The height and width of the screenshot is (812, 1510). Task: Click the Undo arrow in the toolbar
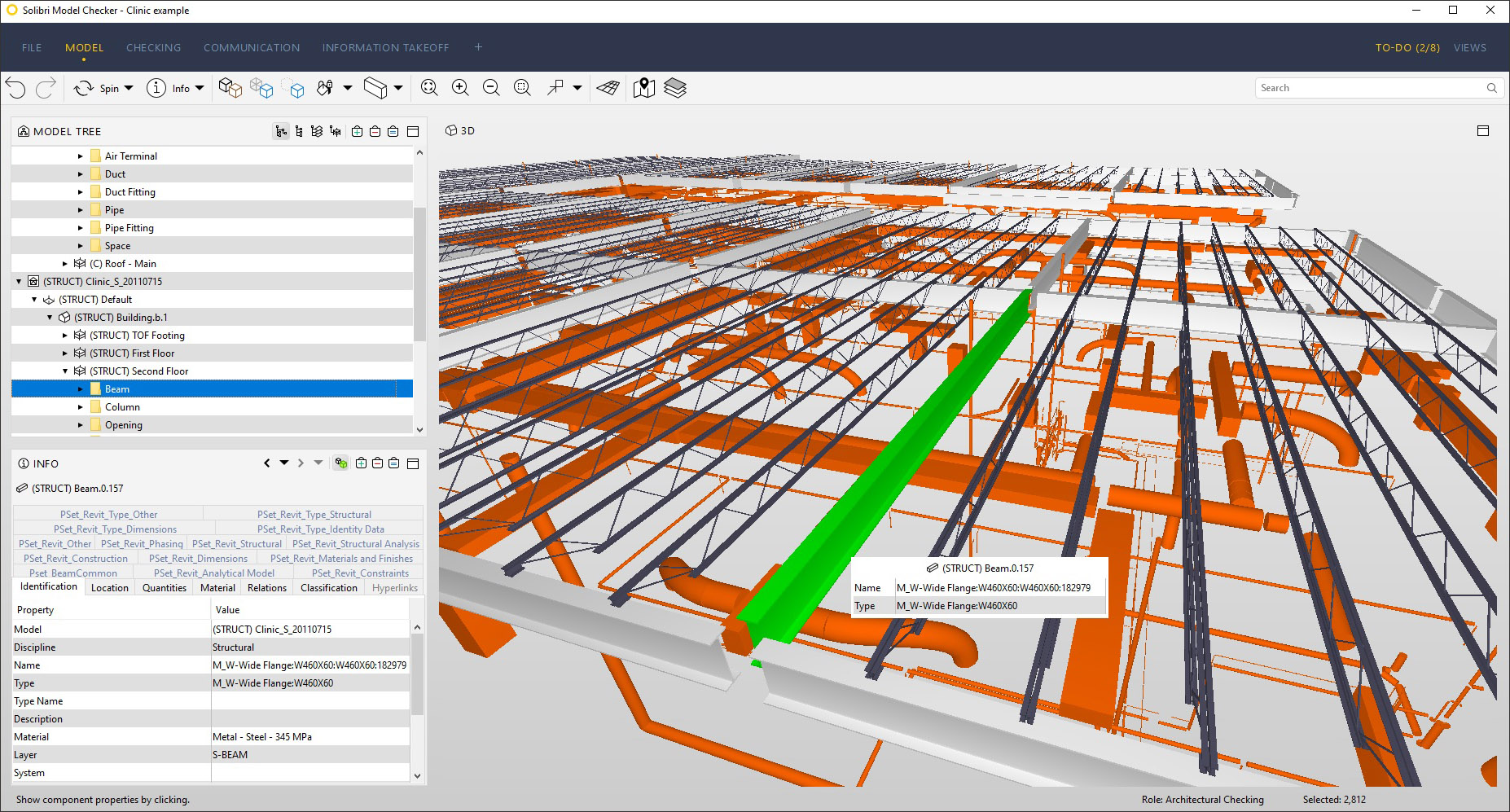pyautogui.click(x=15, y=88)
